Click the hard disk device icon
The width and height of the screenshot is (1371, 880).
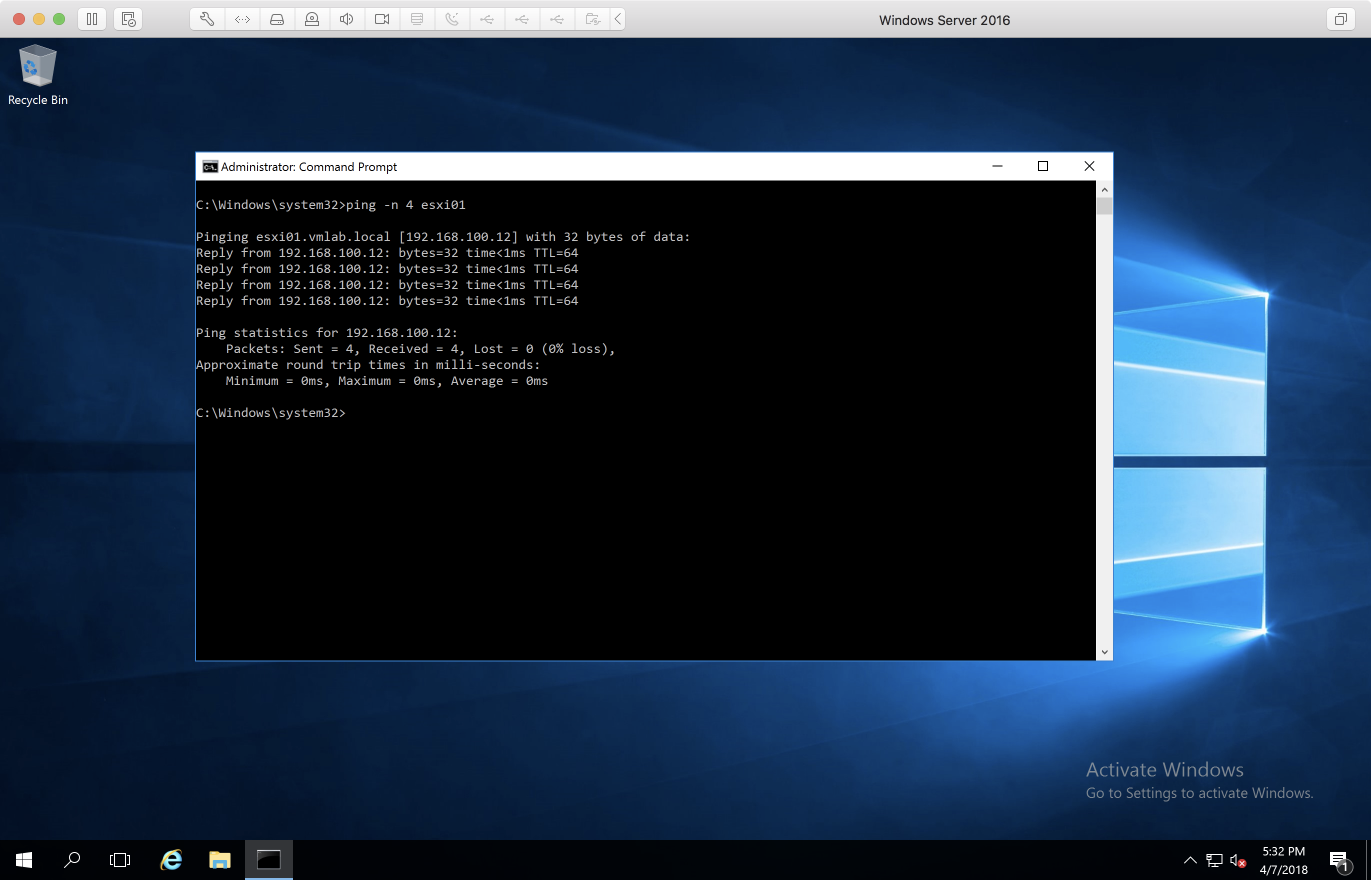coord(277,19)
